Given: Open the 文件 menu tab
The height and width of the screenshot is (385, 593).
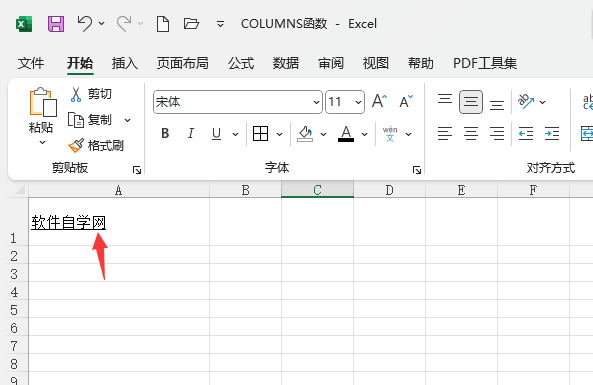Looking at the screenshot, I should tap(31, 63).
